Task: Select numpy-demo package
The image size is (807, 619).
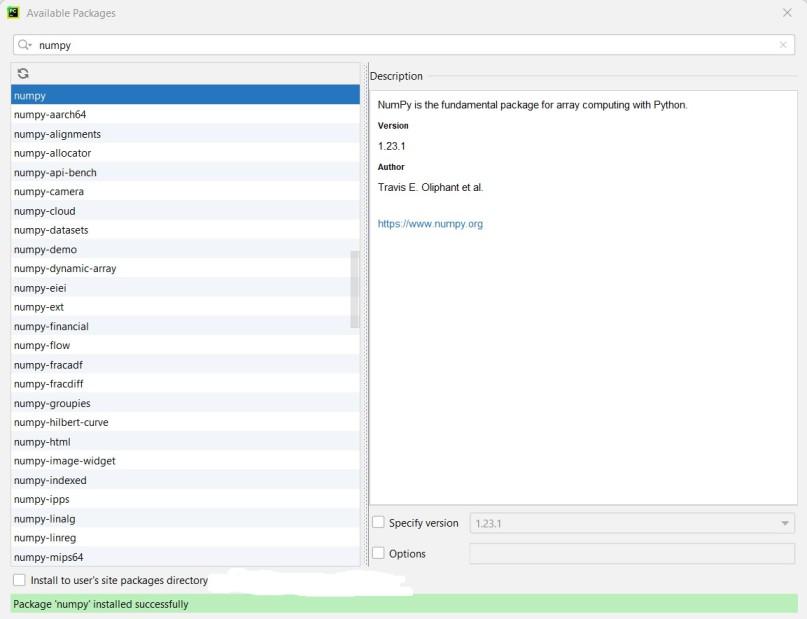Action: coord(185,249)
